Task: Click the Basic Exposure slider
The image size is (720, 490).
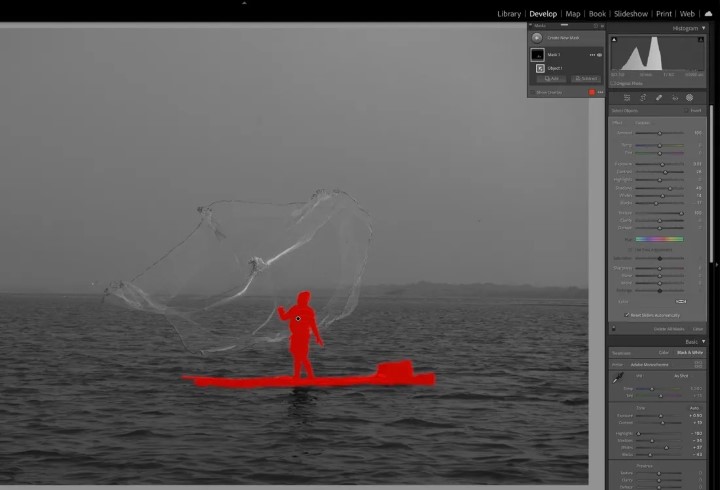Action: [659, 416]
